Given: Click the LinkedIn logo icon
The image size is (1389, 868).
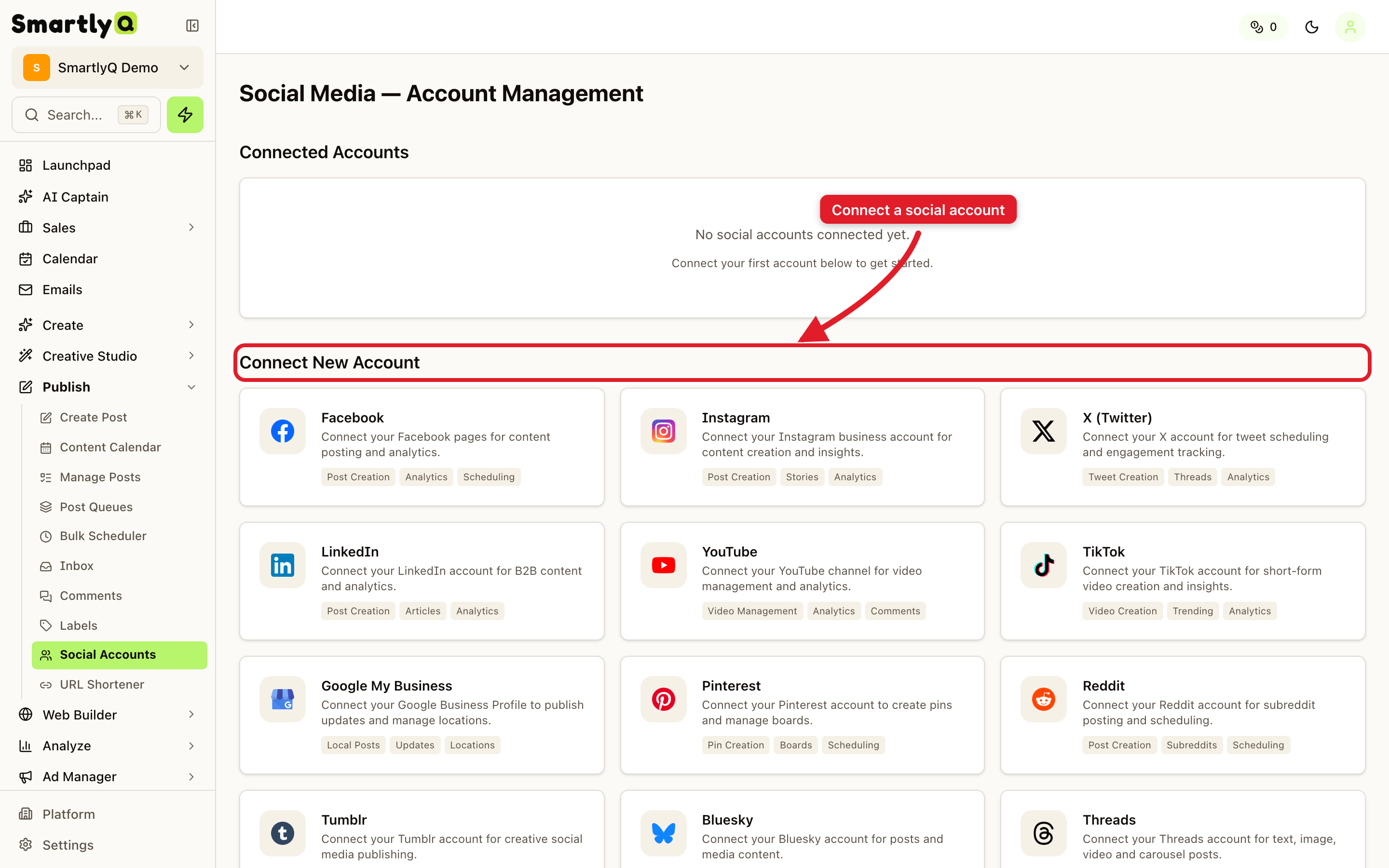Looking at the screenshot, I should pyautogui.click(x=283, y=566).
